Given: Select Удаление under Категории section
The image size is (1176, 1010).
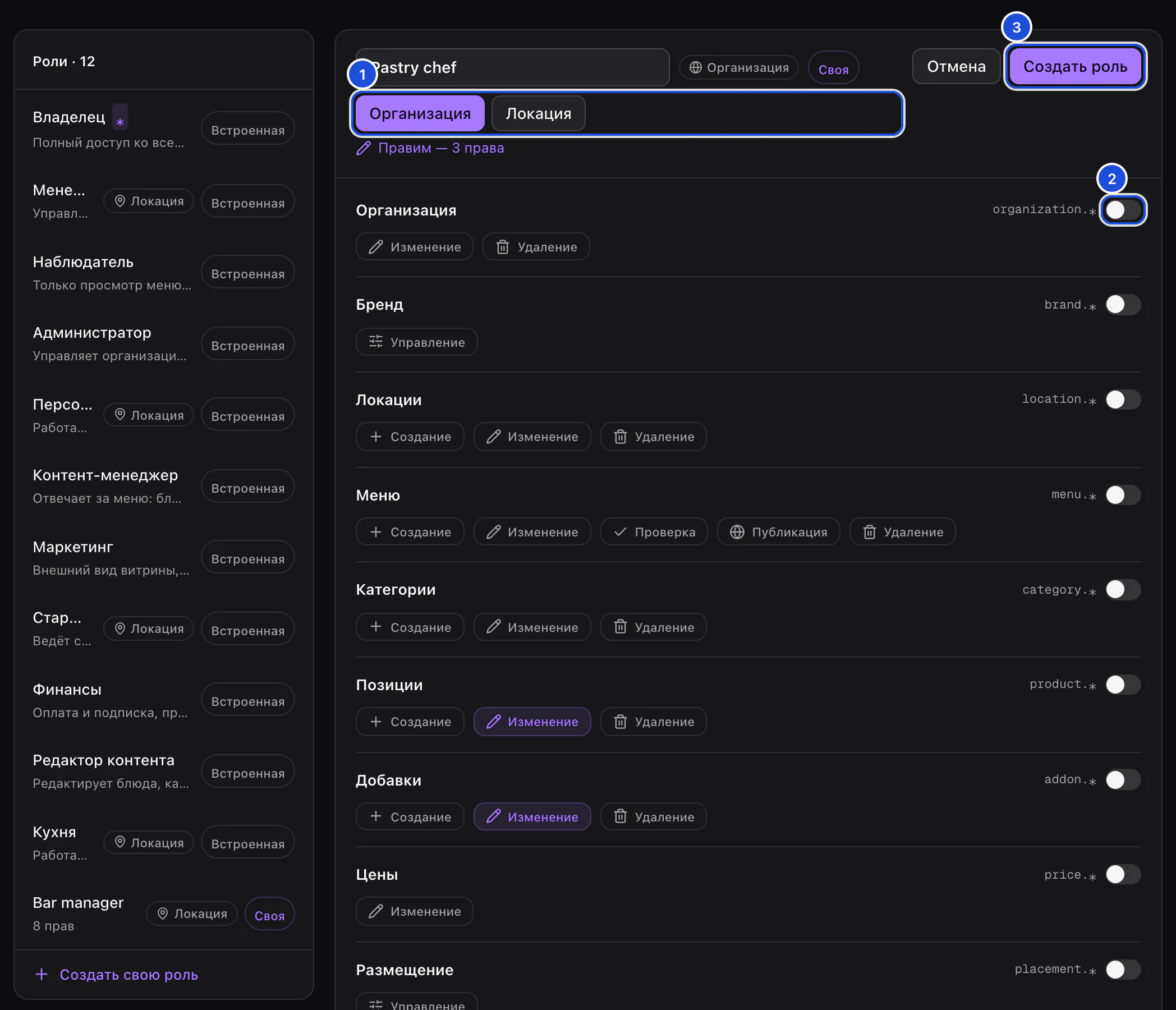Looking at the screenshot, I should click(x=653, y=627).
